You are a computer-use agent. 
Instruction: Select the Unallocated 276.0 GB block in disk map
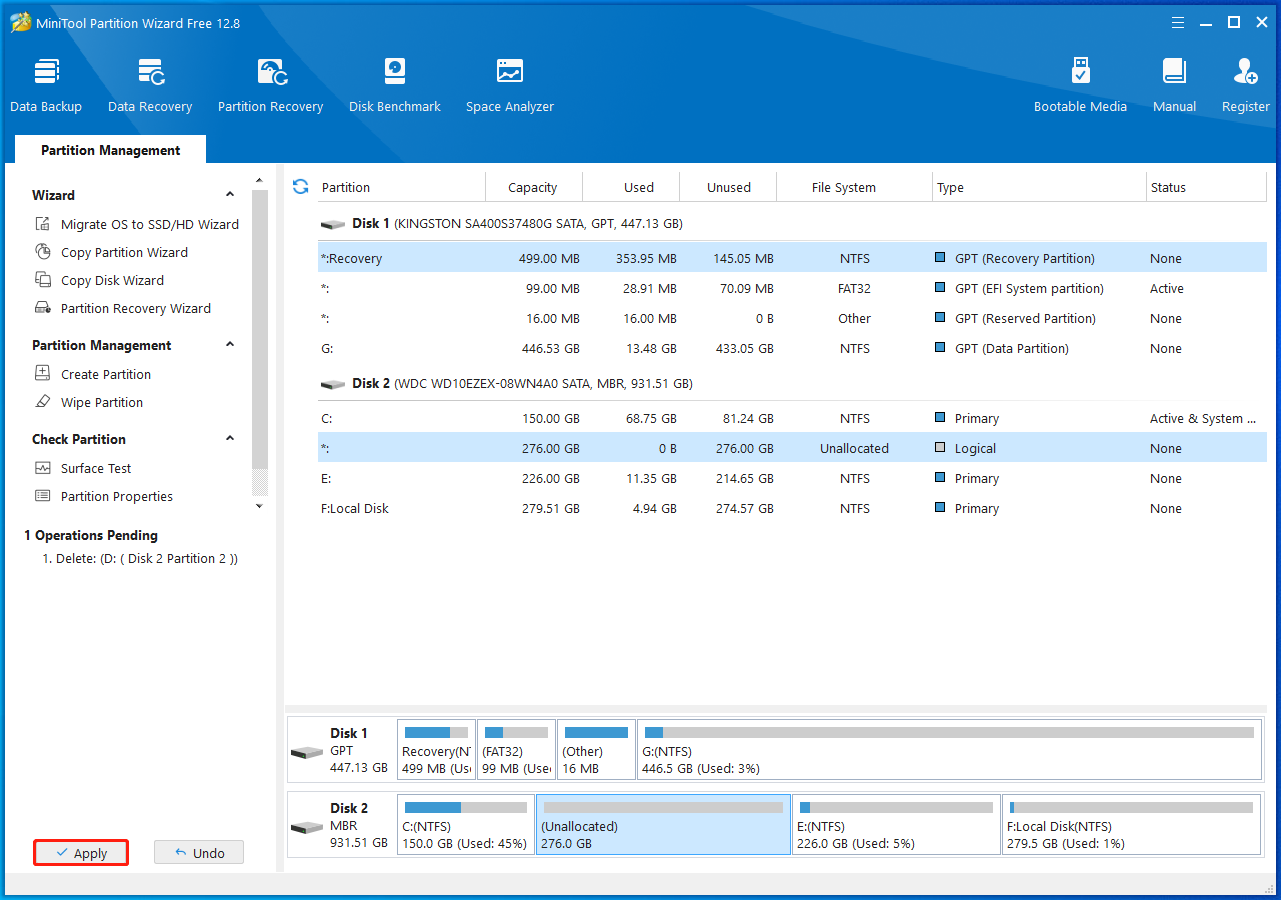pos(663,825)
